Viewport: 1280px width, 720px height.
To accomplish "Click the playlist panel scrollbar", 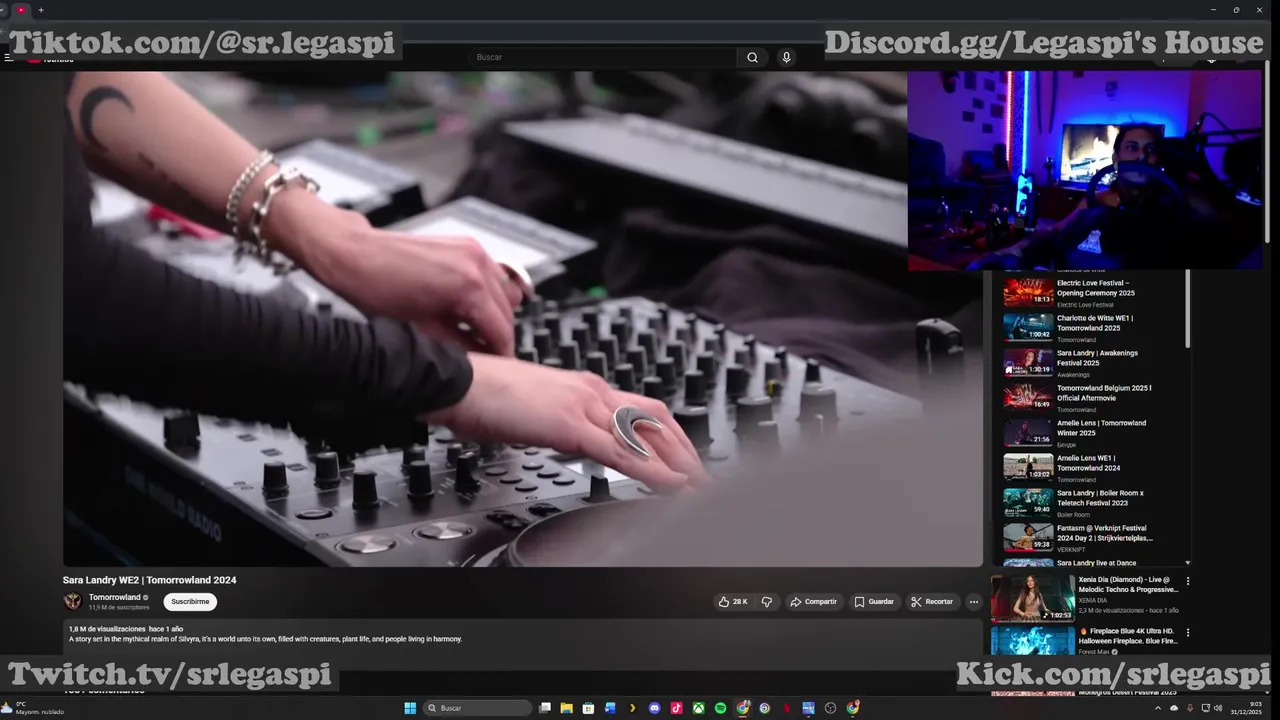I will point(1188,308).
